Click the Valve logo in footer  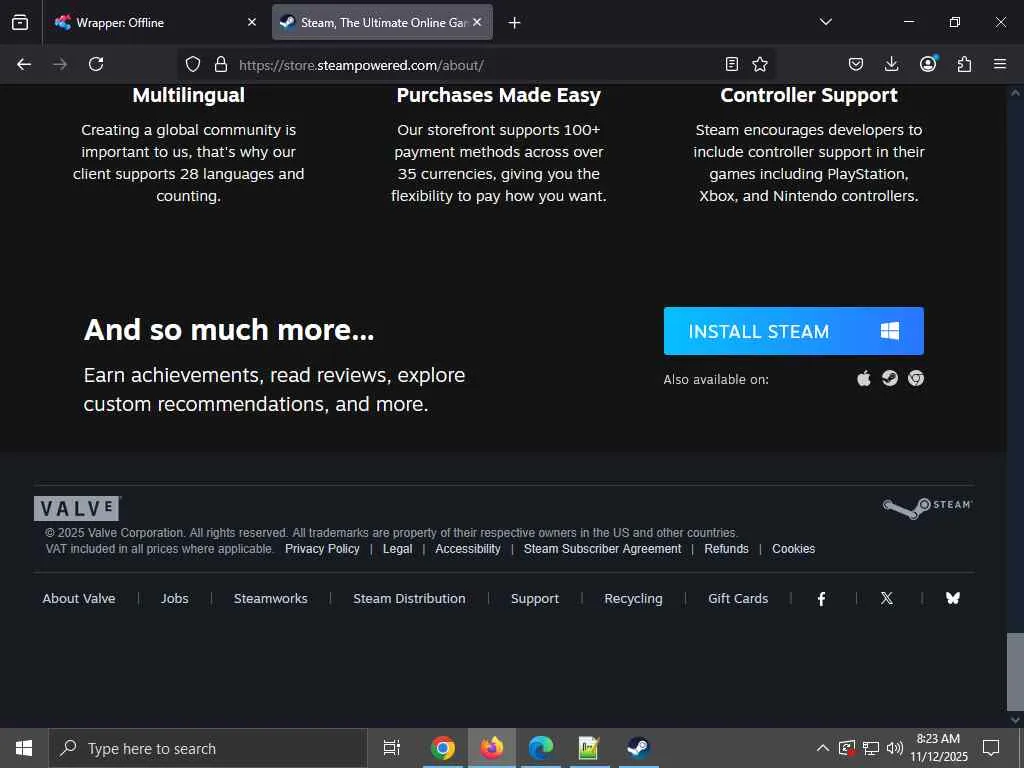(77, 508)
